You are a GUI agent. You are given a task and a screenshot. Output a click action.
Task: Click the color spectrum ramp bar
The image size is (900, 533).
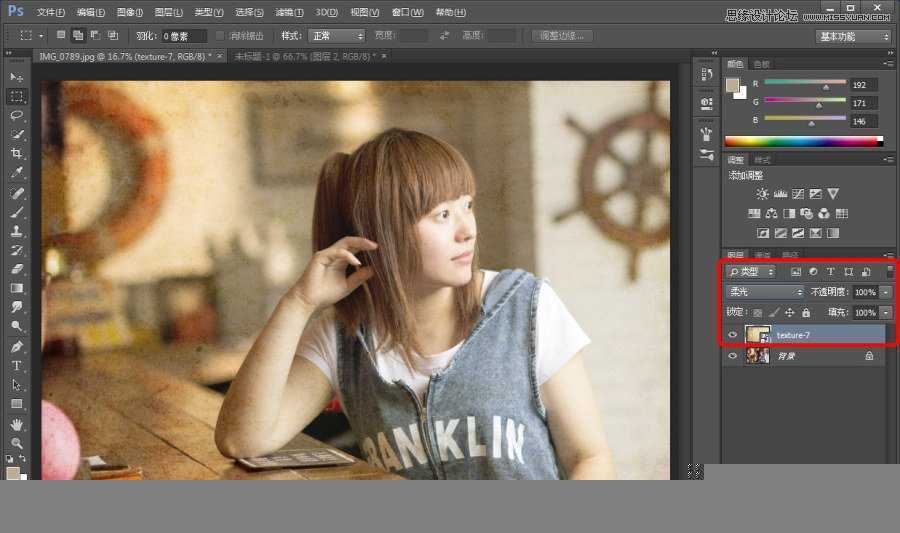pyautogui.click(x=804, y=142)
